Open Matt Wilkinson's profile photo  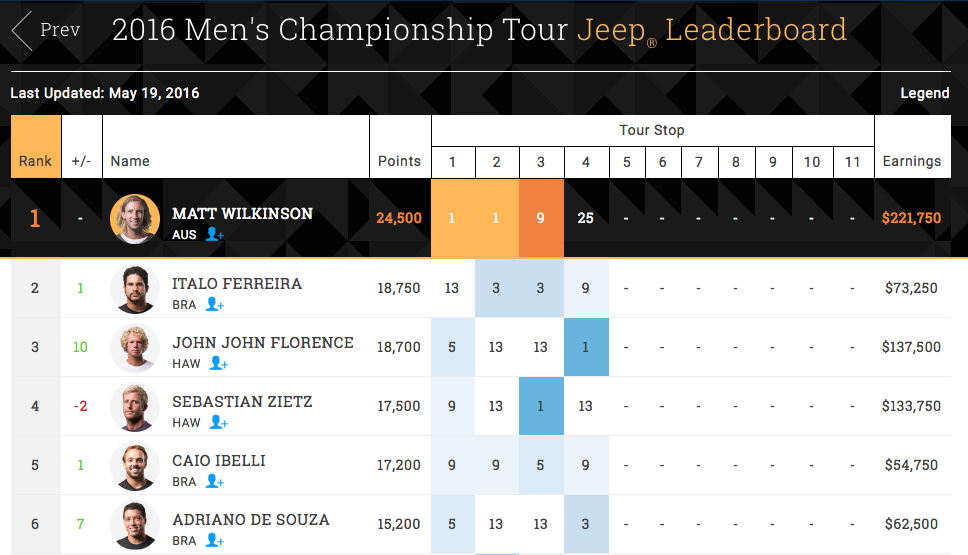coord(135,218)
